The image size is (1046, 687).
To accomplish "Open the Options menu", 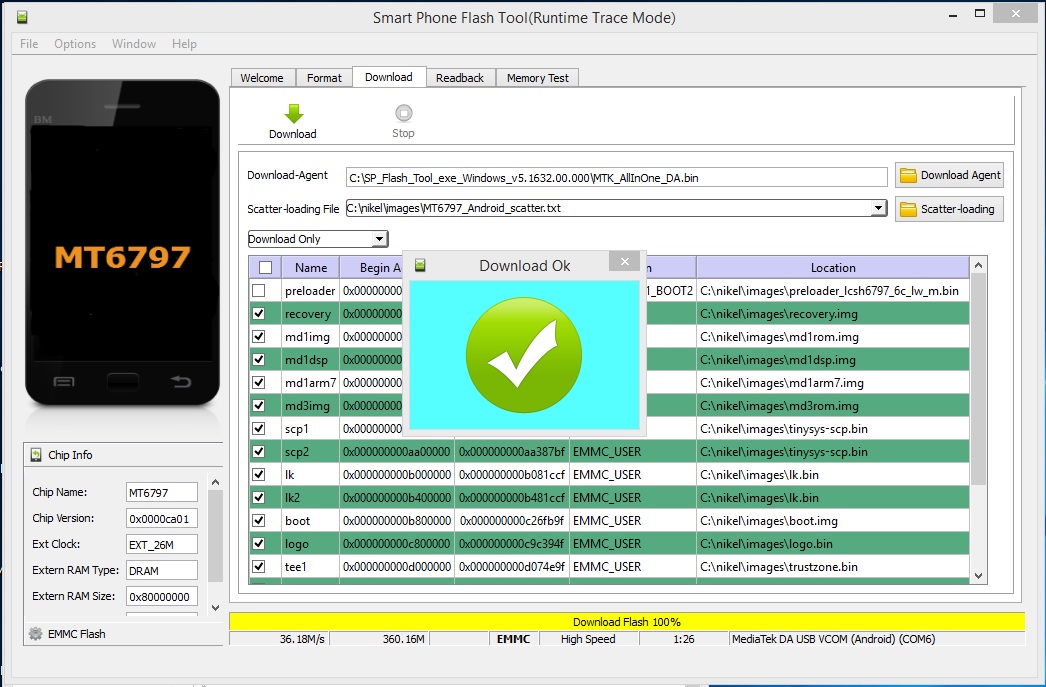I will pos(75,44).
